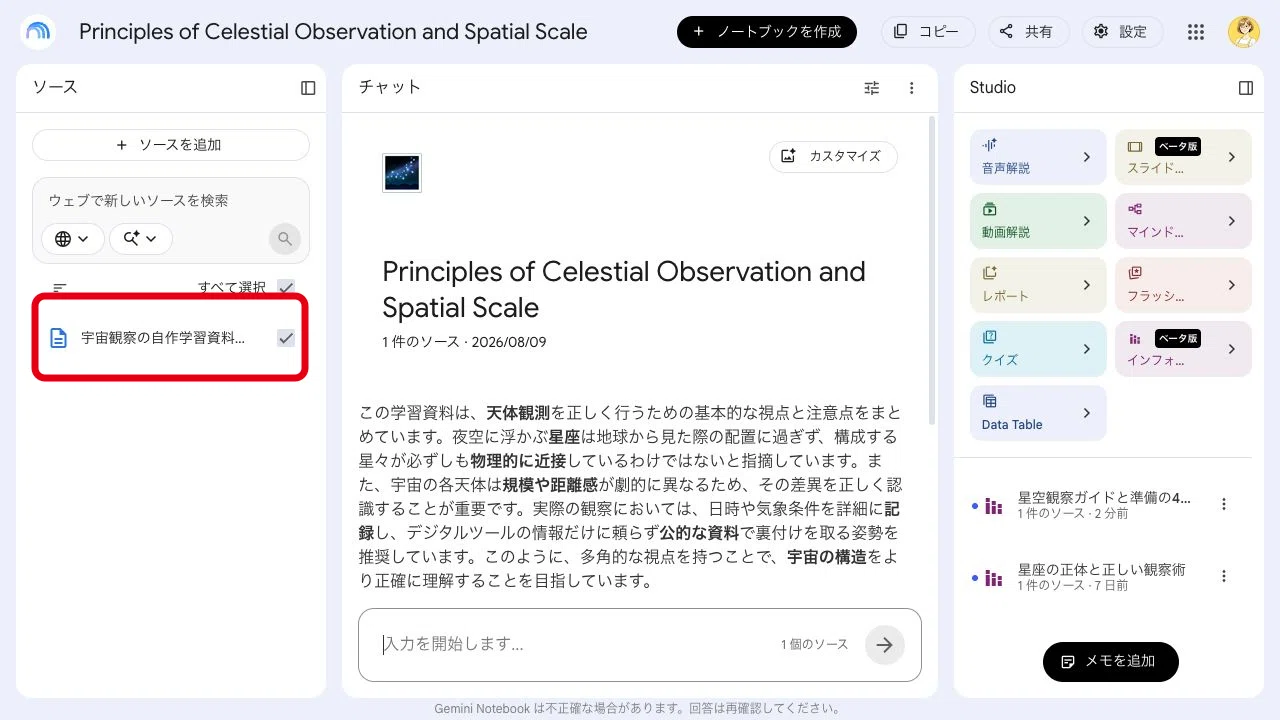Screen dimensions: 1280x720
Task: Click the ノートブックを作成 button
Action: [767, 32]
